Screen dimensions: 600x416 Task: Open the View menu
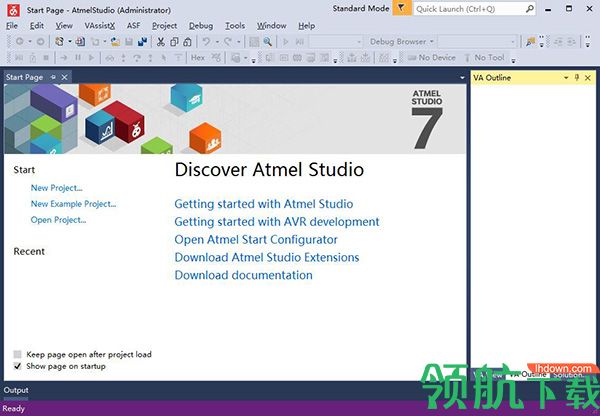(64, 26)
